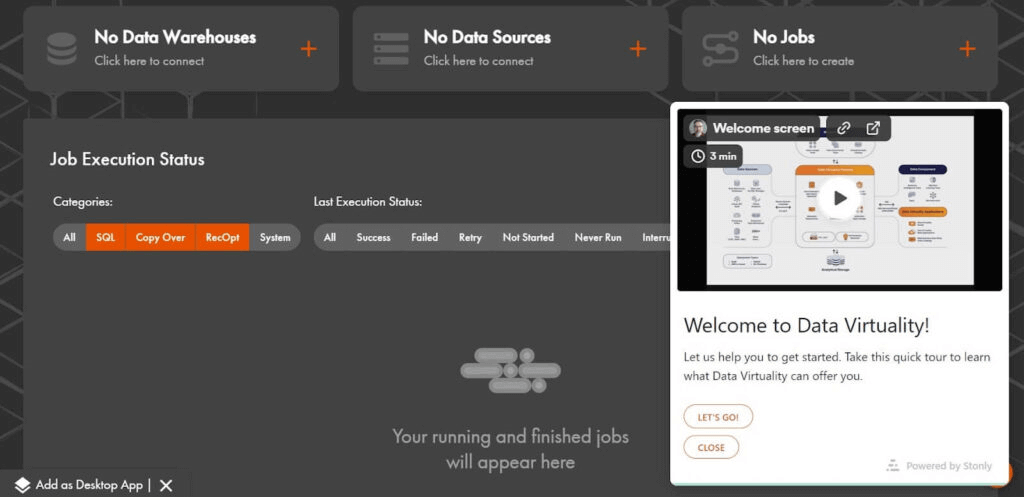Image resolution: width=1024 pixels, height=497 pixels.
Task: Click the Job Execution Status heading
Action: [127, 159]
